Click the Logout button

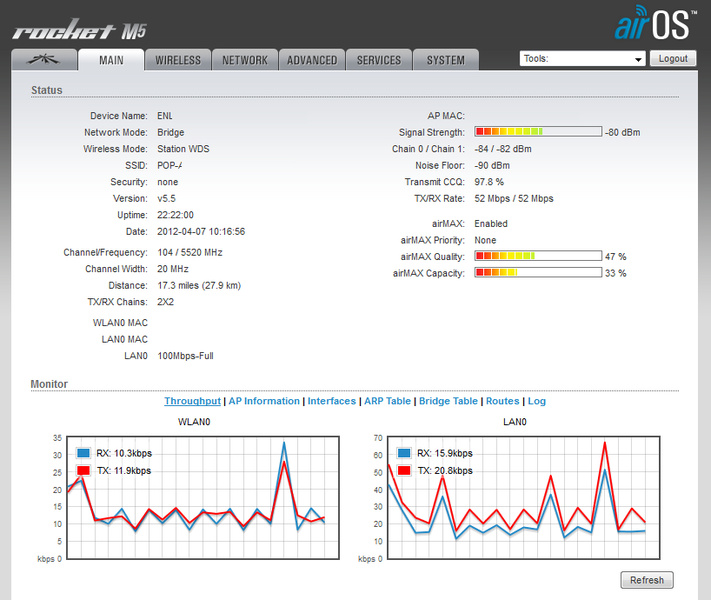click(673, 59)
